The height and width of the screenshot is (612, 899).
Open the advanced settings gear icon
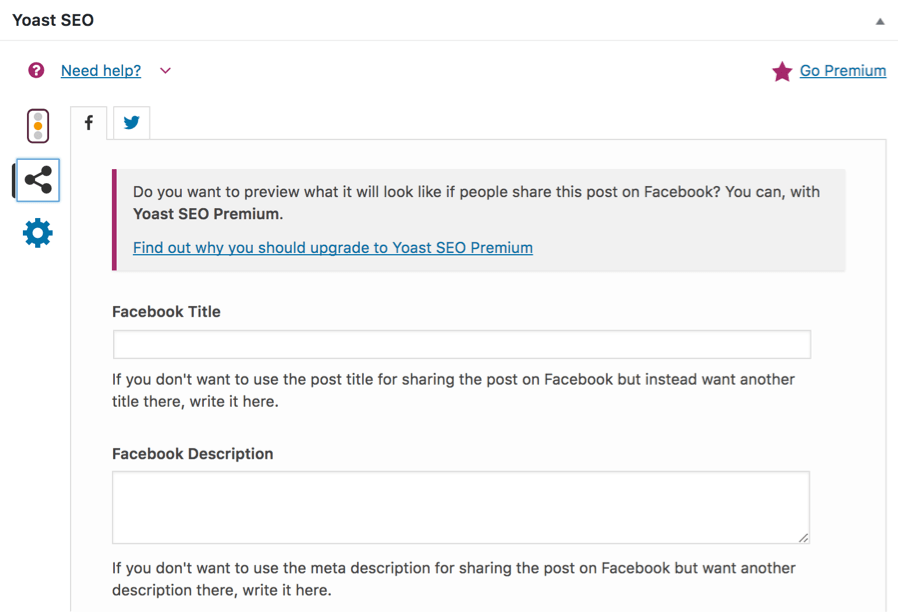tap(38, 233)
